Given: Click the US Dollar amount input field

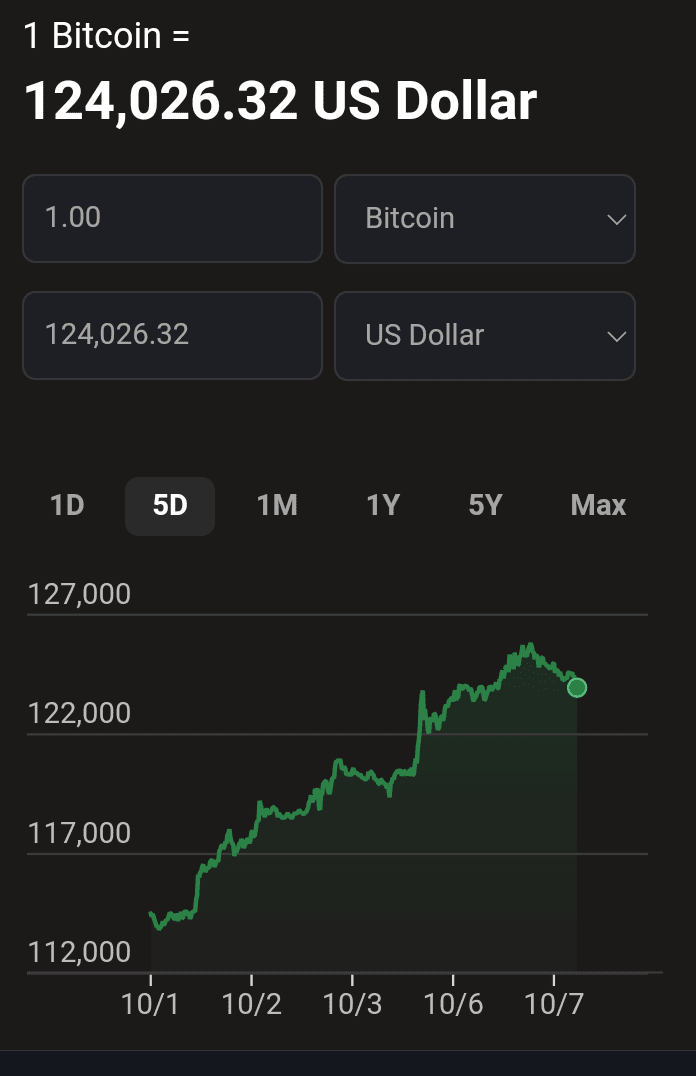Looking at the screenshot, I should point(172,335).
